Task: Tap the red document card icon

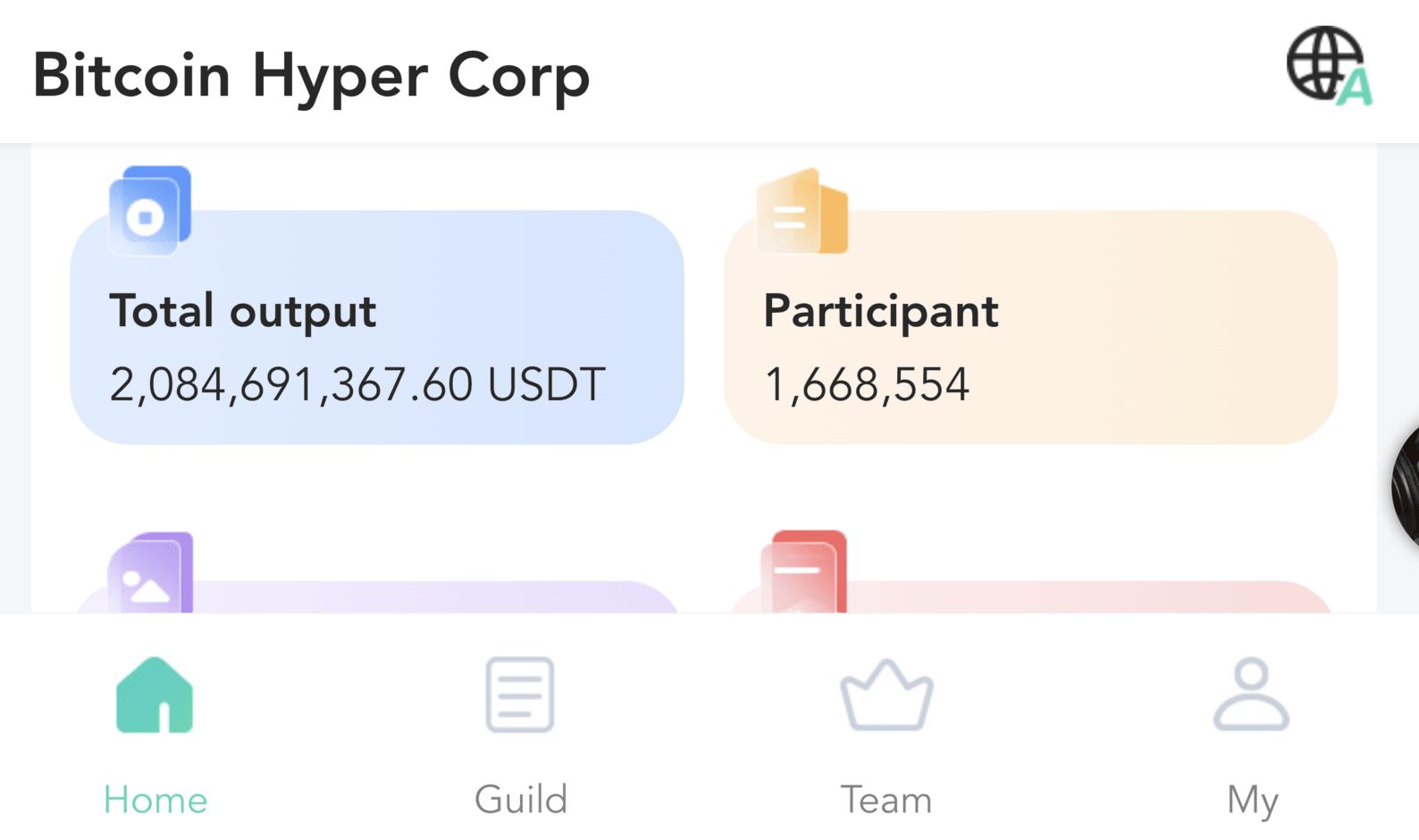Action: click(x=803, y=572)
